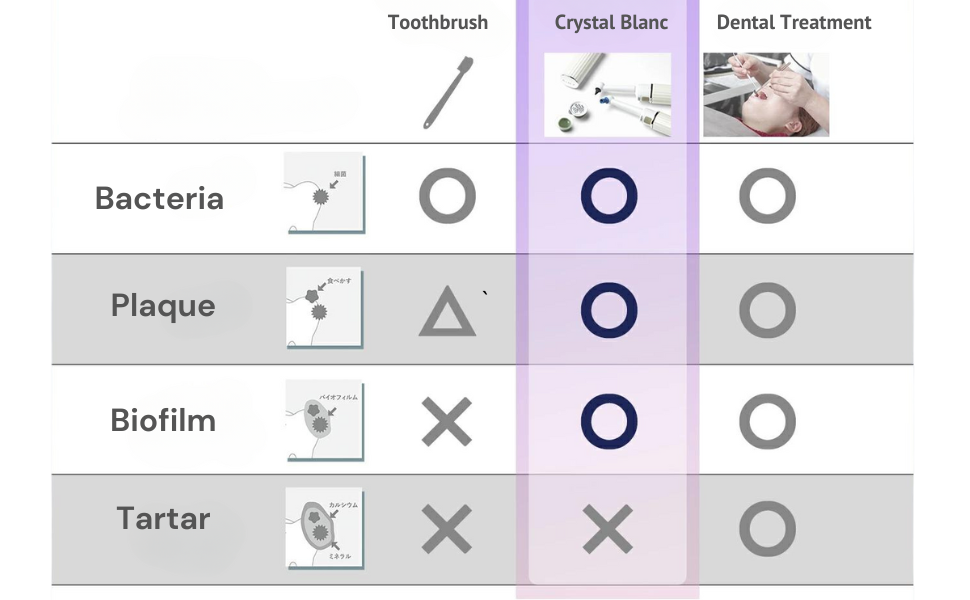Screen dimensions: 970x600
Task: Click the Biofilm diagram illustration
Action: pos(324,420)
